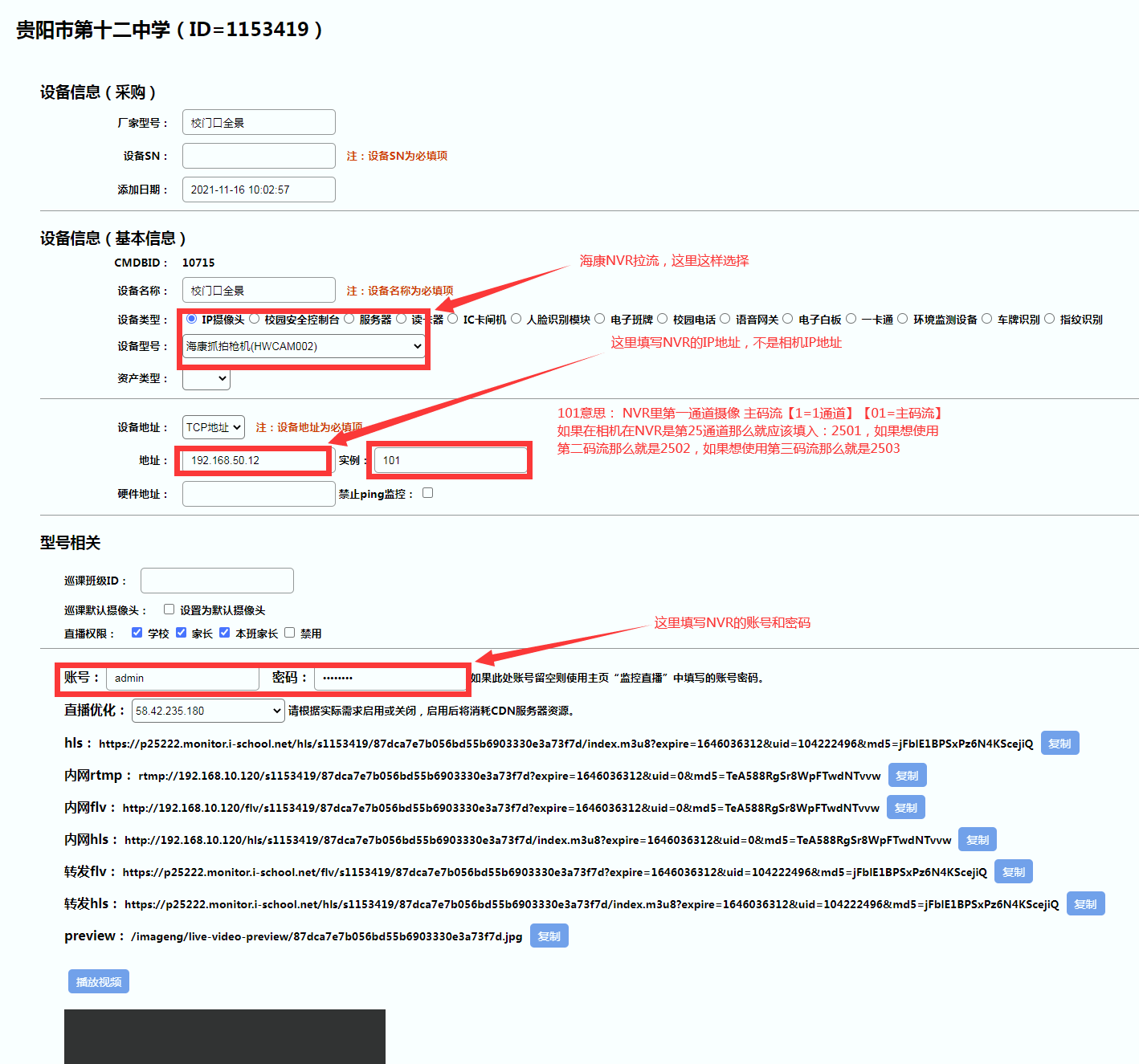Image resolution: width=1139 pixels, height=1064 pixels.
Task: Copy the preview image path
Action: point(549,936)
